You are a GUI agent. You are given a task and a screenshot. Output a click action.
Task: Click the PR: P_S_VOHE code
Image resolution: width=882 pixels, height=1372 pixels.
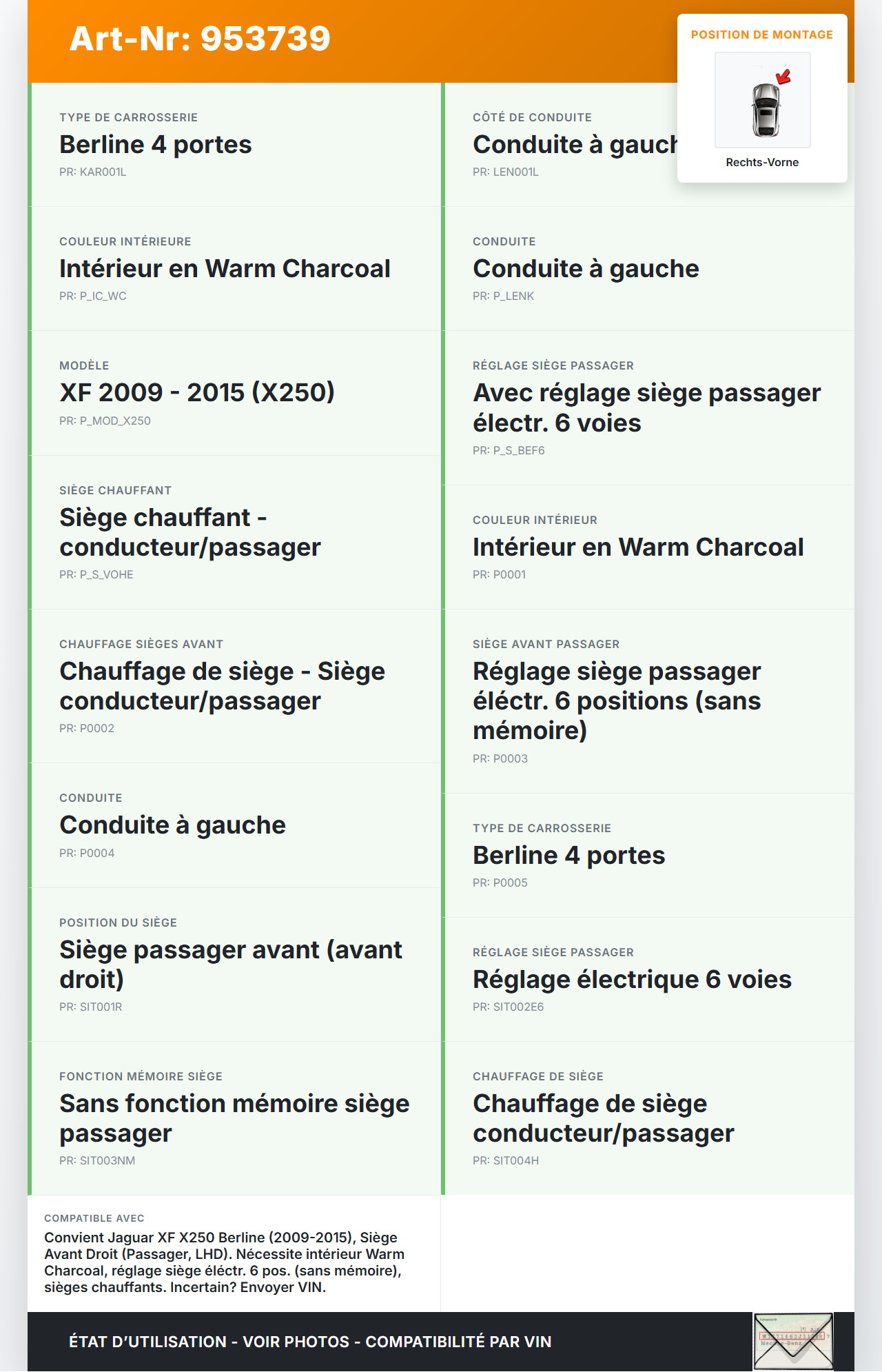(x=96, y=575)
